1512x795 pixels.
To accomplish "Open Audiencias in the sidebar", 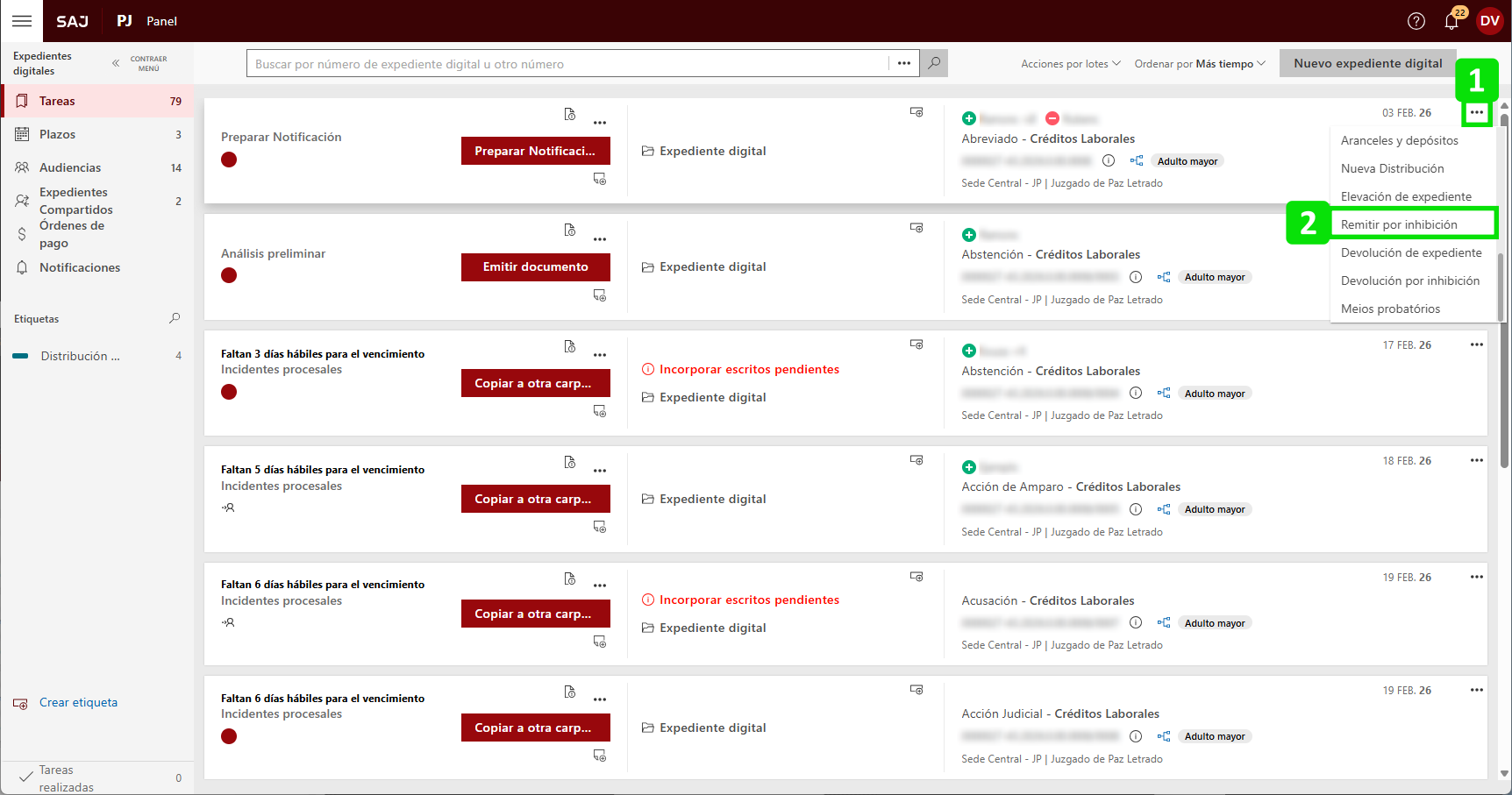I will [x=70, y=167].
